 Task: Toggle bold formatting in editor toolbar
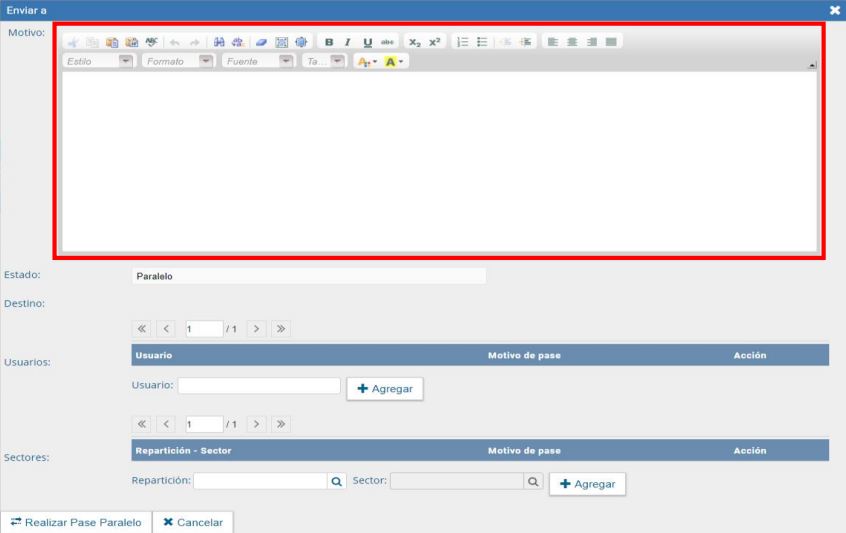point(329,42)
